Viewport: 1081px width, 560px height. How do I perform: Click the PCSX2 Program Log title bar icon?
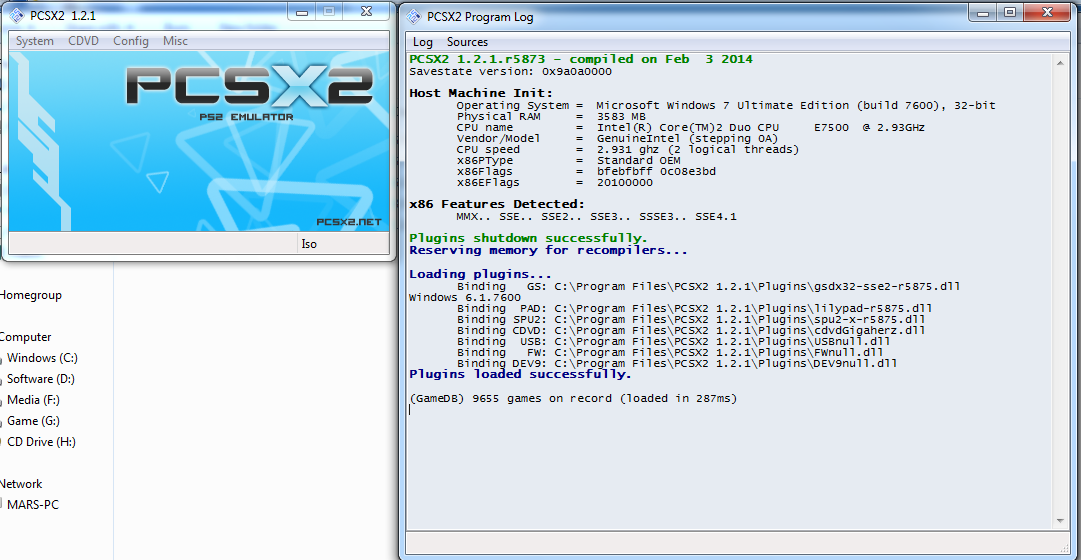(x=413, y=17)
